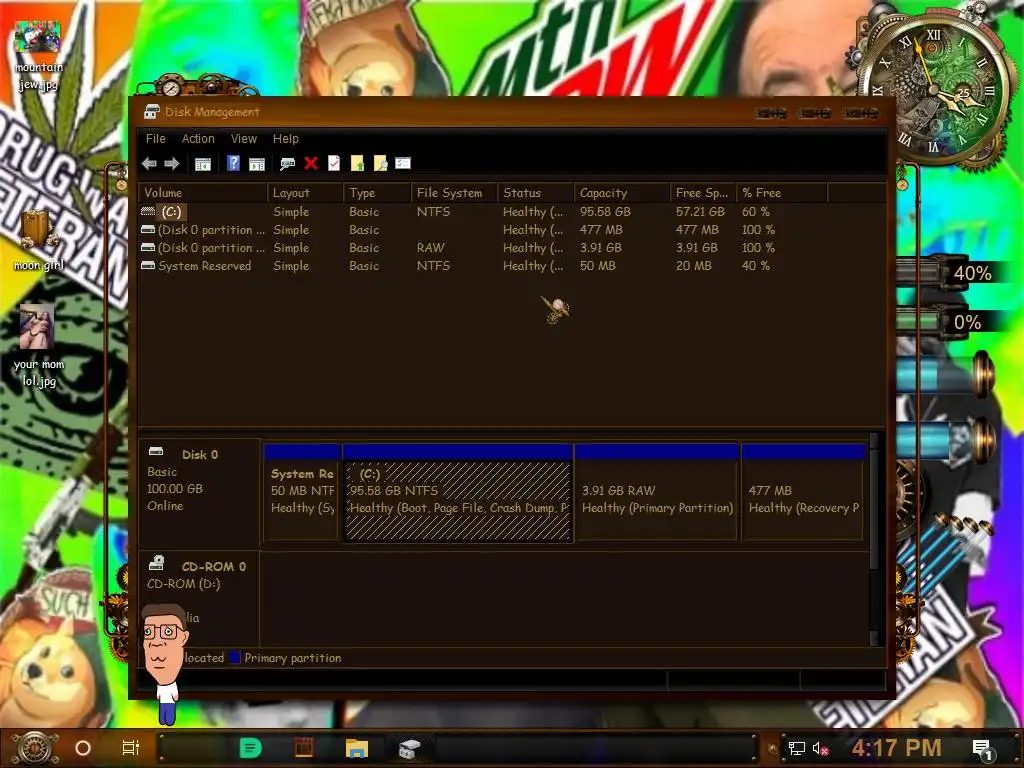Open Task View from the taskbar
The image size is (1024, 768).
pyautogui.click(x=131, y=748)
